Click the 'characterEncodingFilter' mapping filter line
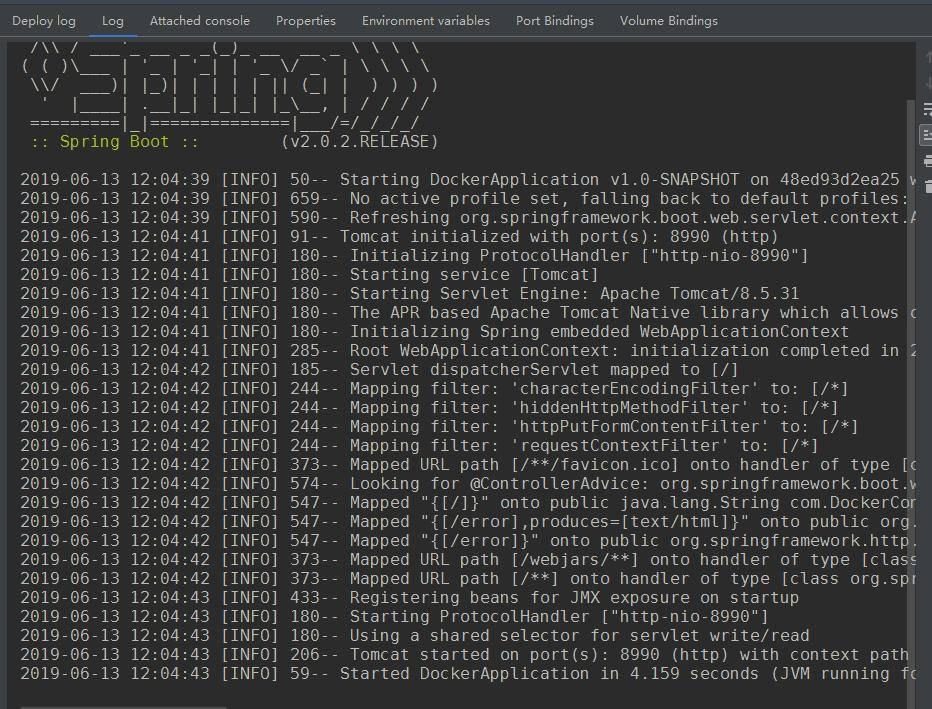 pos(434,389)
